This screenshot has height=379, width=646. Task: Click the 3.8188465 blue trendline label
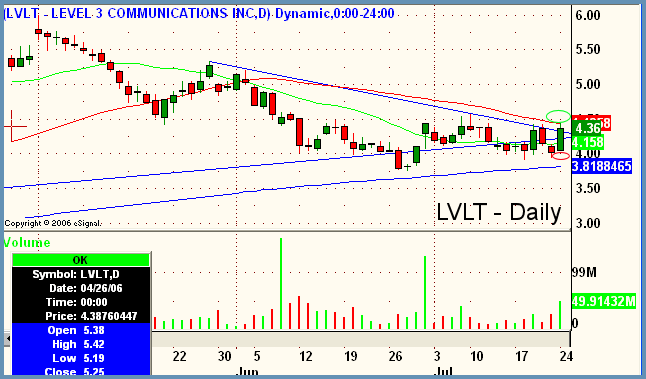tap(602, 166)
